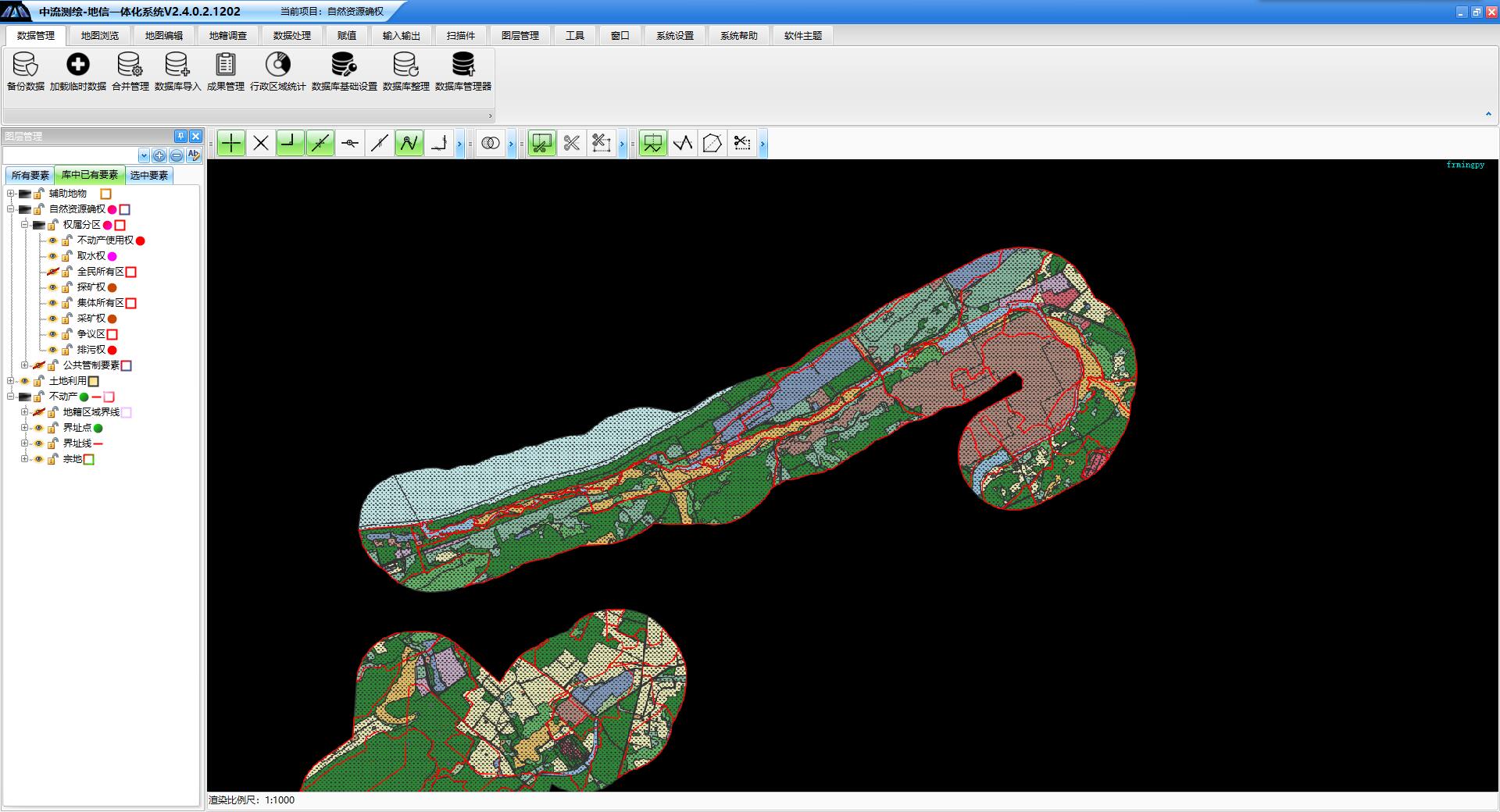Viewport: 1500px width, 812px height.
Task: Select the X intersection snap tool
Action: tap(261, 143)
